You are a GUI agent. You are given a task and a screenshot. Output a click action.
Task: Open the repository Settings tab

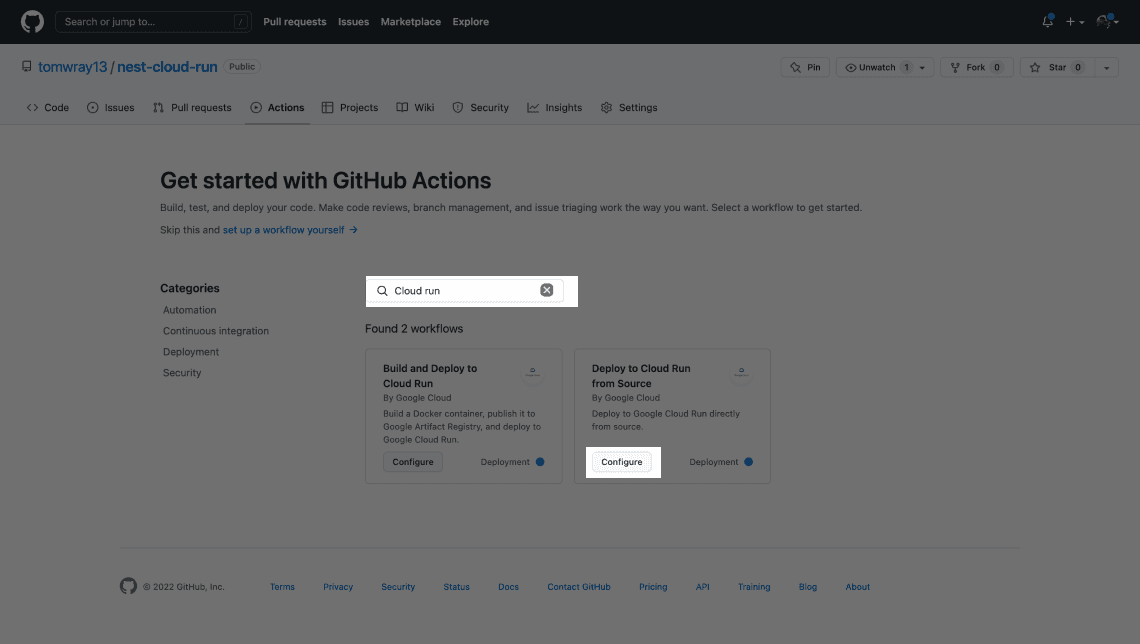pyautogui.click(x=629, y=108)
